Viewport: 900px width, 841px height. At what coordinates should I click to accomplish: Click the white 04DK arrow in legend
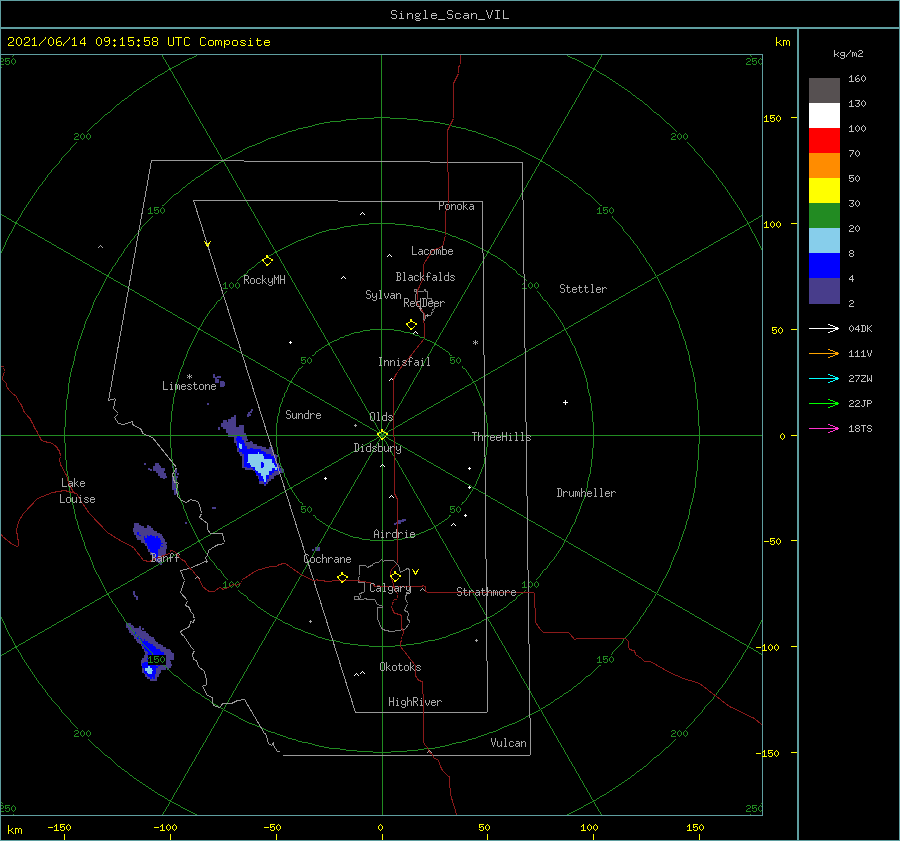(x=824, y=328)
